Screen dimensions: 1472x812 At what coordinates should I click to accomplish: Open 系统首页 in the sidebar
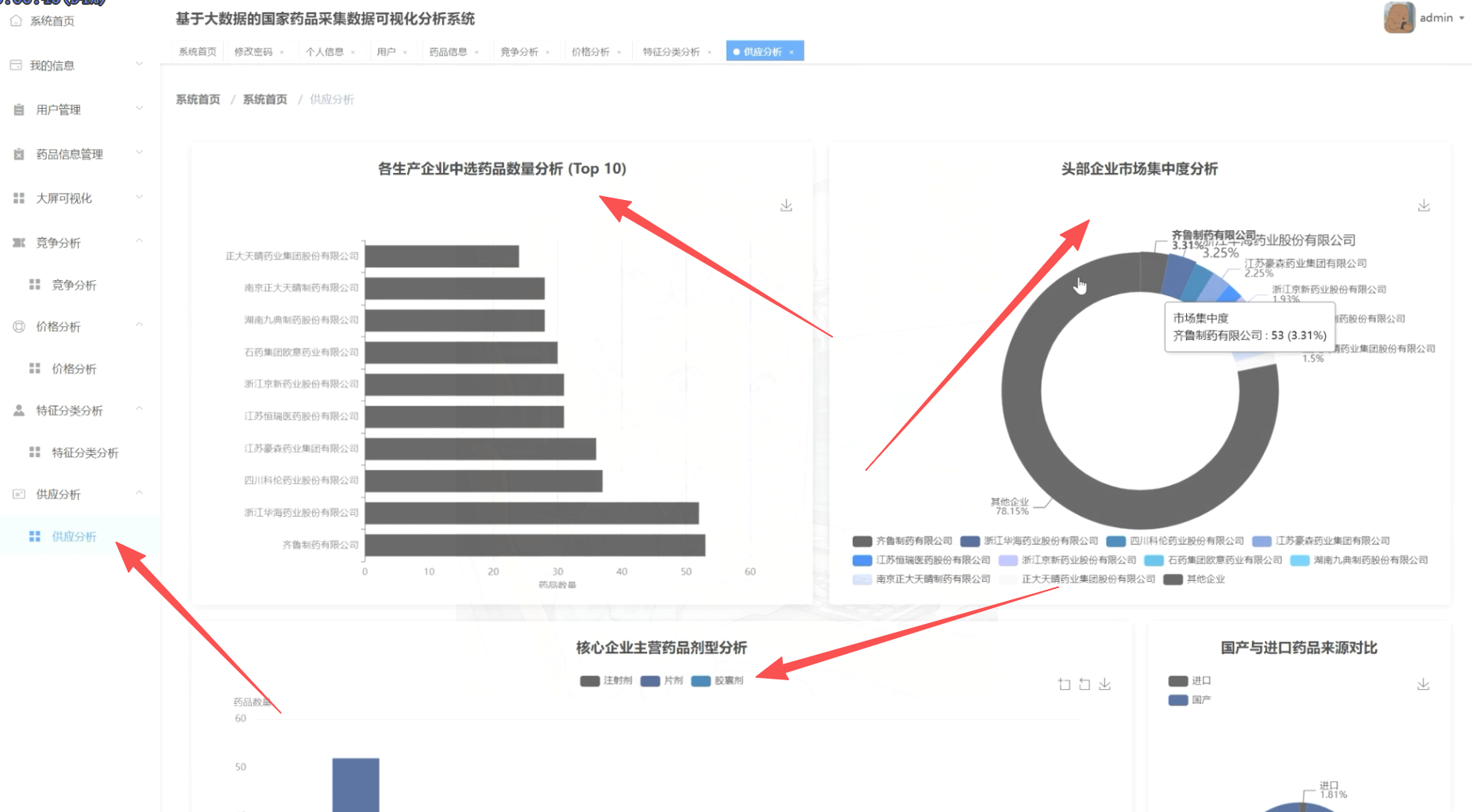(x=52, y=21)
